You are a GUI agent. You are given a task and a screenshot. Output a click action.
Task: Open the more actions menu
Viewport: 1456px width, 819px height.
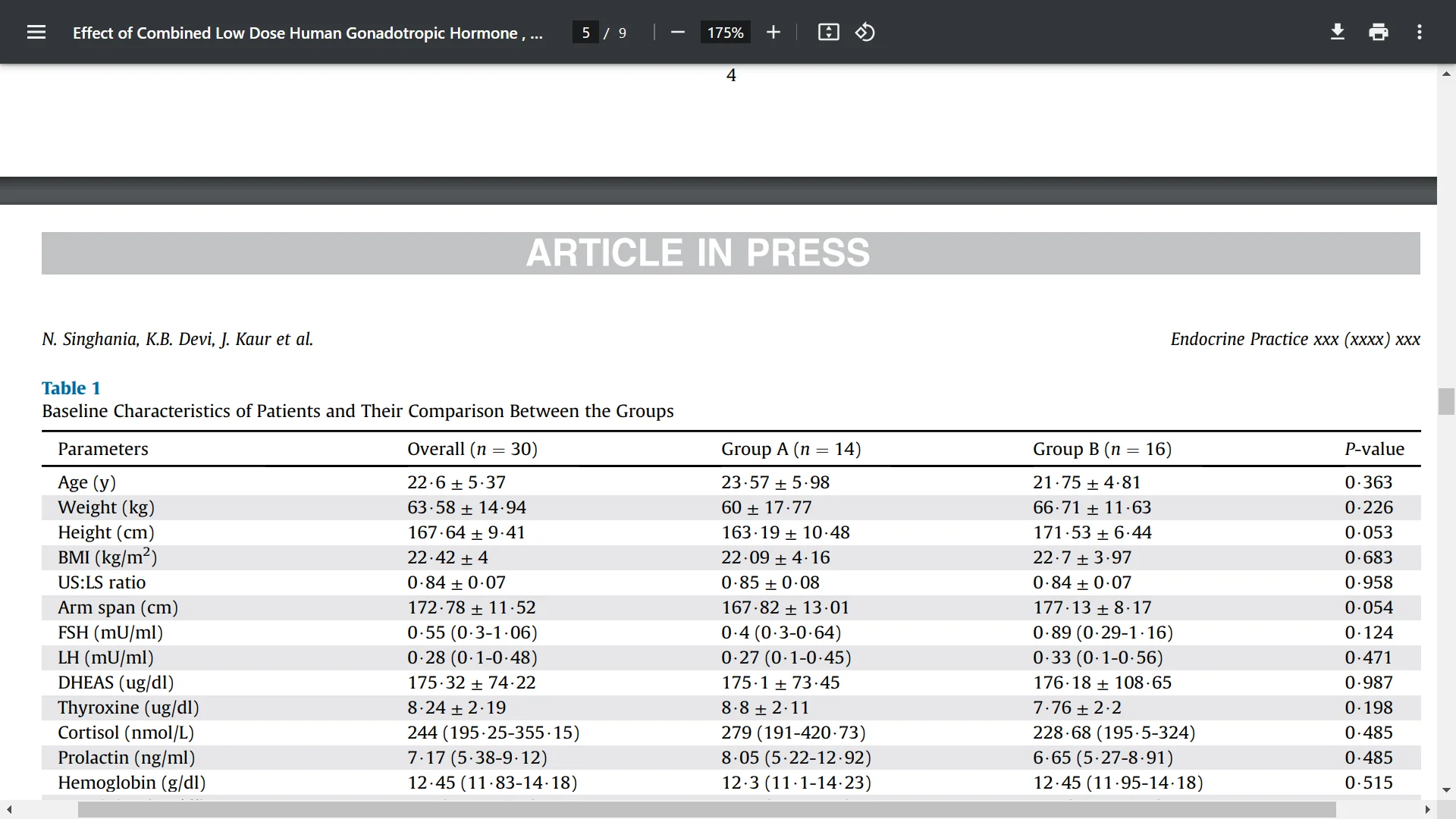coord(1420,33)
